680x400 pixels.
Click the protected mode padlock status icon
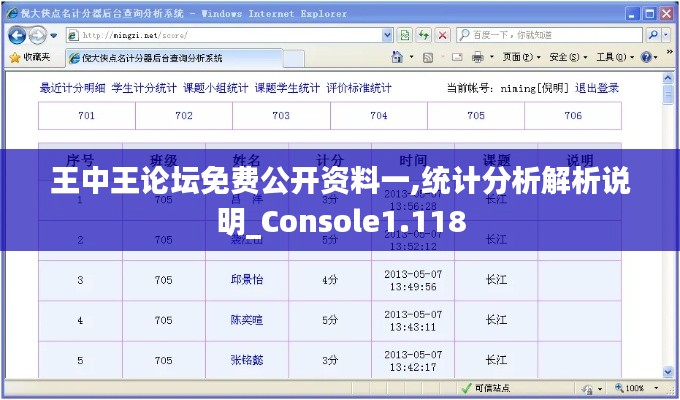point(588,388)
